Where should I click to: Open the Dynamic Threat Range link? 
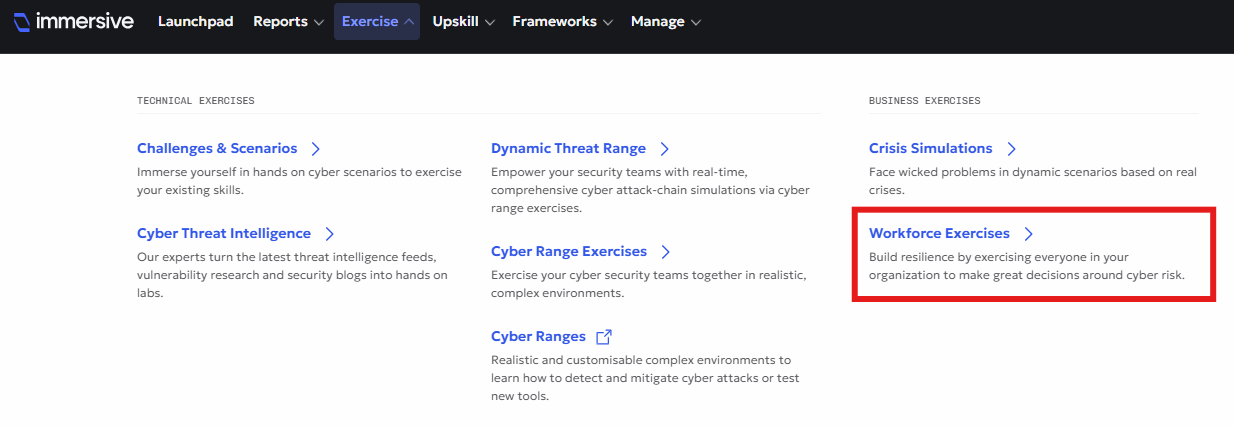(568, 148)
